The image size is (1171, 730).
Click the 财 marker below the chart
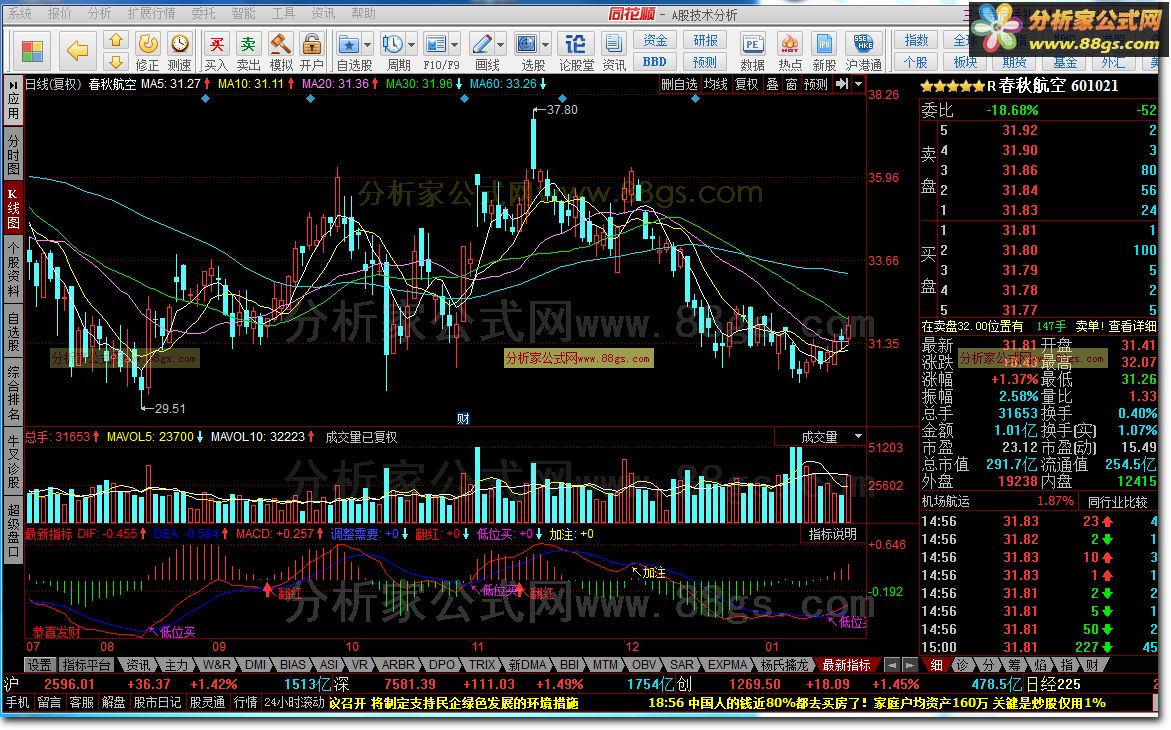click(463, 418)
